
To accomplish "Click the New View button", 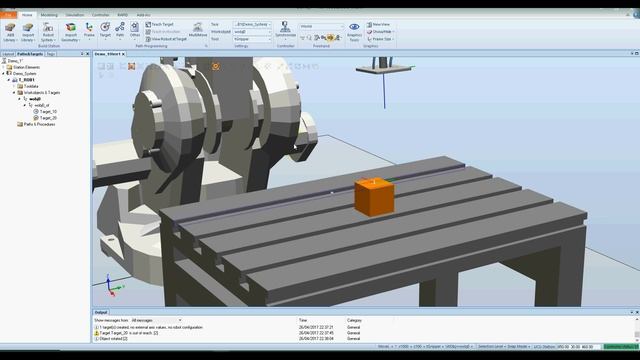I will [378, 24].
